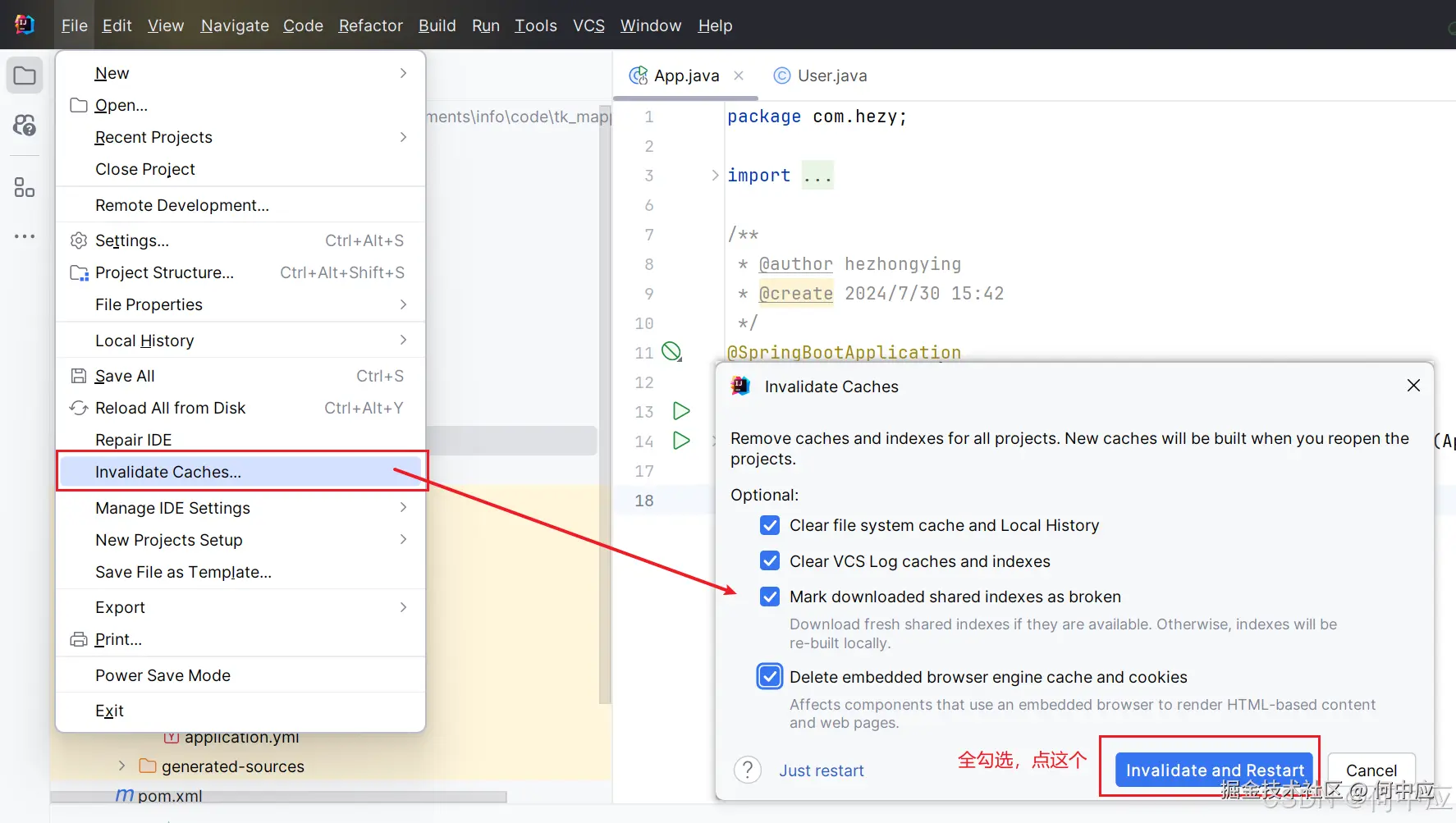The height and width of the screenshot is (823, 1456).
Task: Open the Refactor menu
Action: point(370,25)
